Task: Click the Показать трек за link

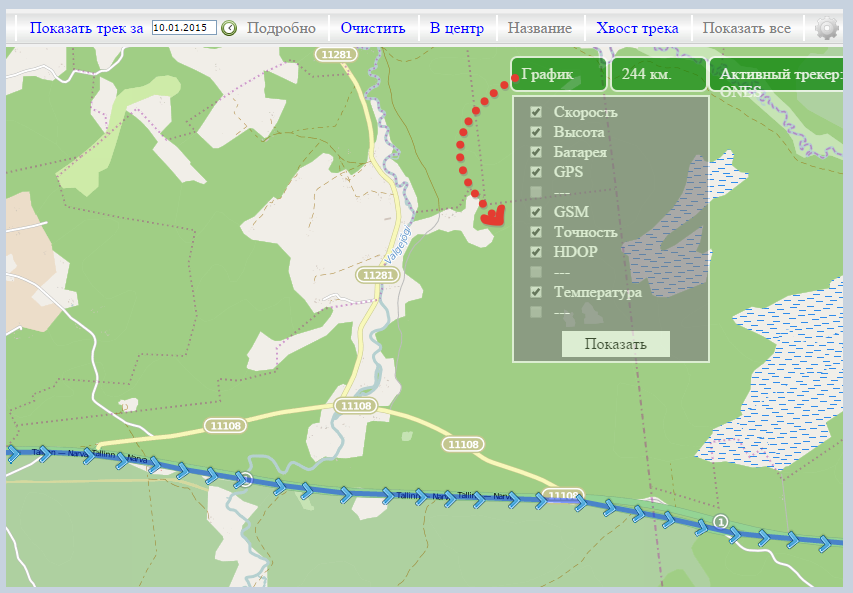Action: click(x=86, y=28)
